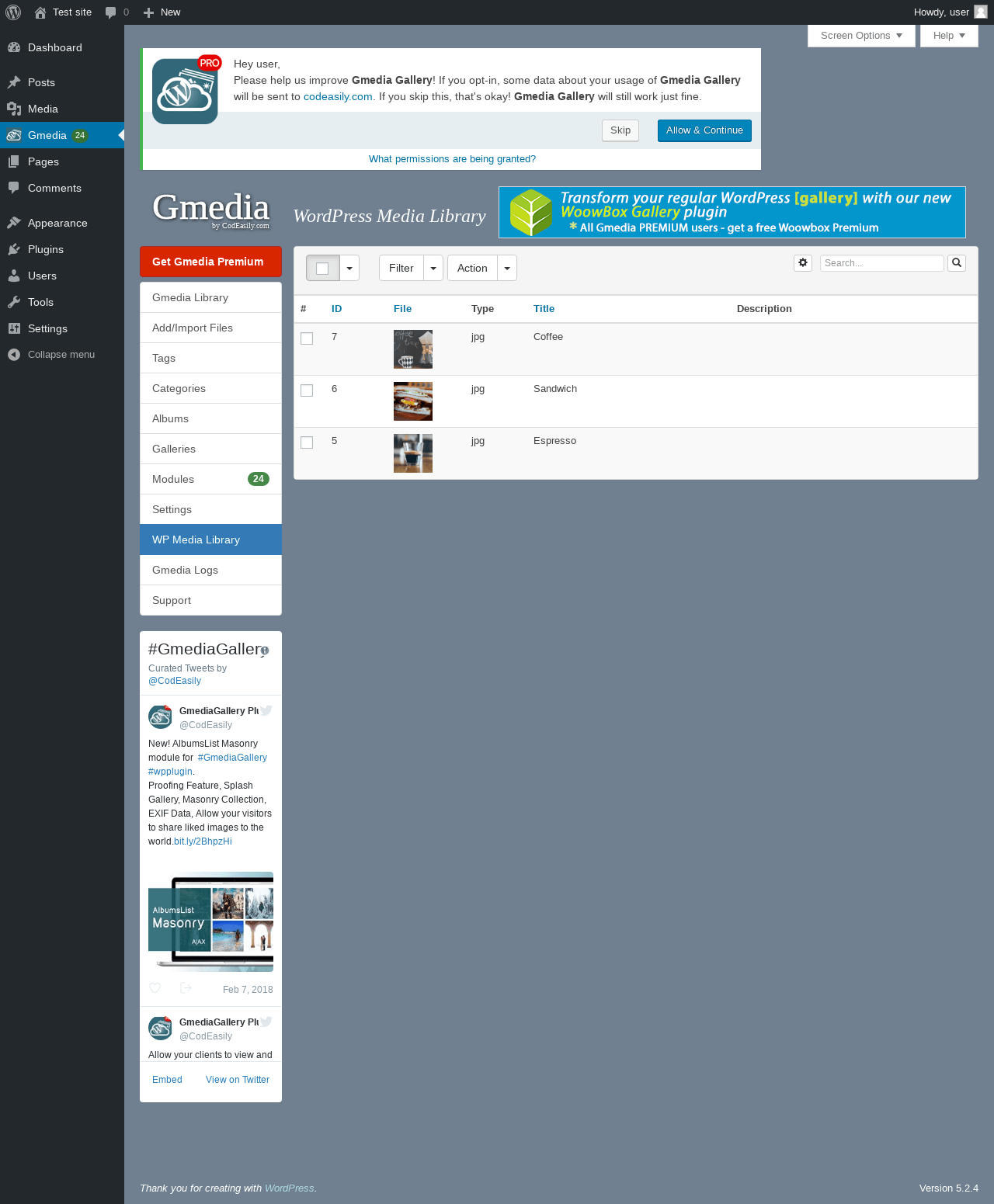Click Get Gmedia Premium button

coord(210,262)
